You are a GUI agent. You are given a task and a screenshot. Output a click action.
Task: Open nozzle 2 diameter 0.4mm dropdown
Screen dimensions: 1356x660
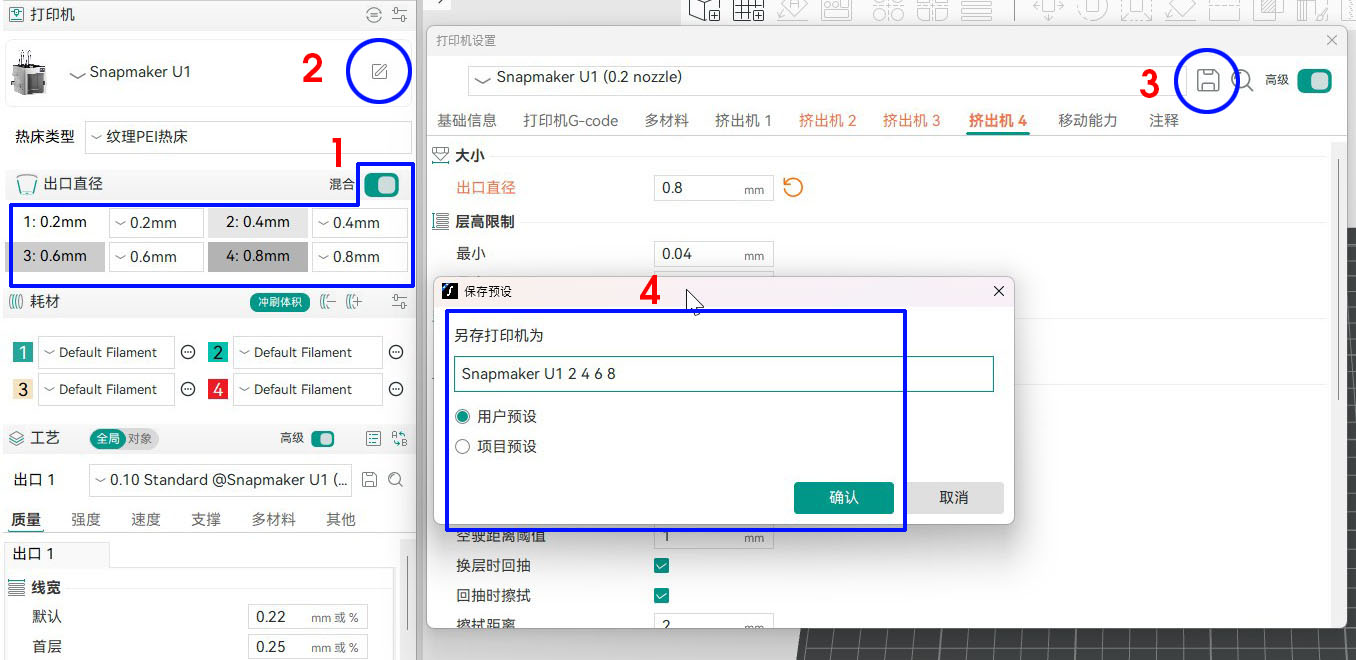coord(359,223)
